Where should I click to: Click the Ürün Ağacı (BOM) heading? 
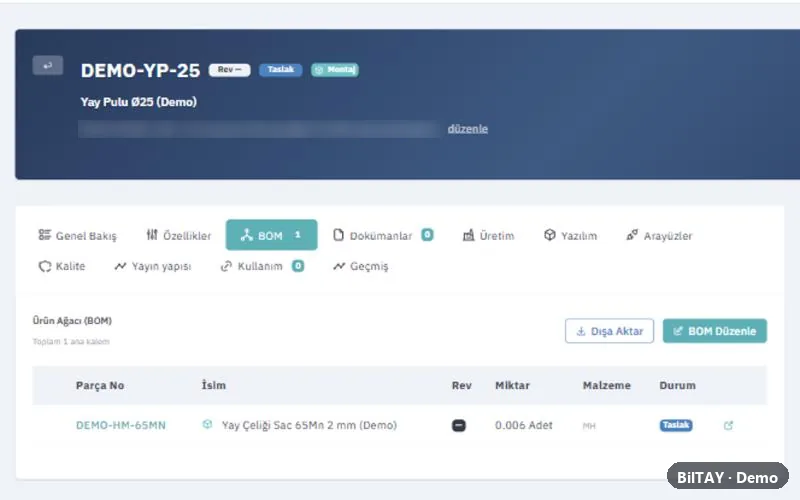pyautogui.click(x=72, y=320)
